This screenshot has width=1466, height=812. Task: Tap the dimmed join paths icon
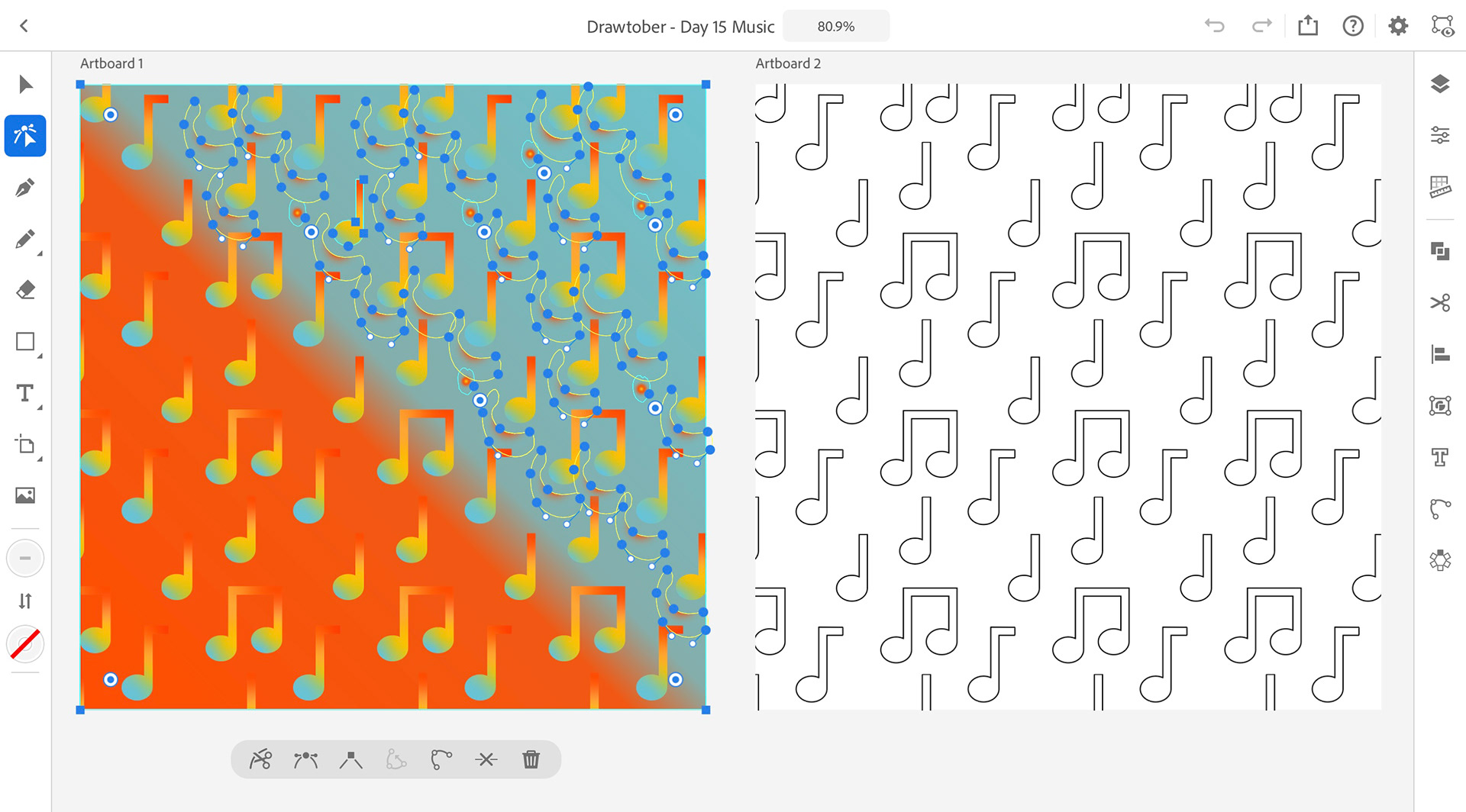tap(396, 759)
